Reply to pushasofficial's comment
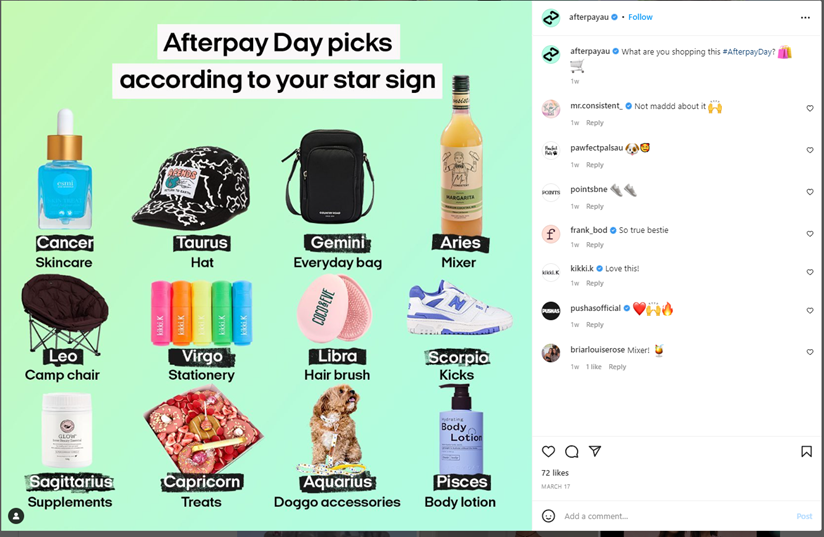This screenshot has height=537, width=824. click(x=595, y=325)
